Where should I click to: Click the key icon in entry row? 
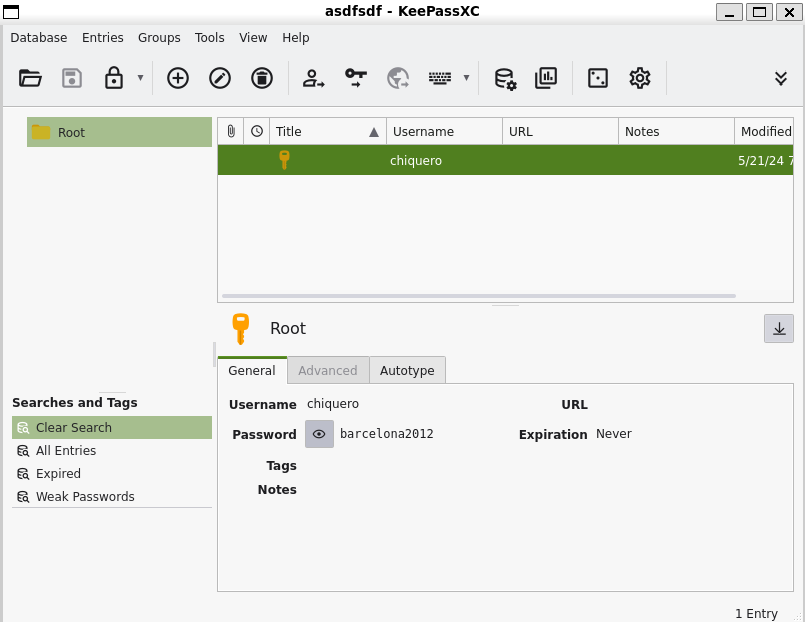(x=284, y=160)
